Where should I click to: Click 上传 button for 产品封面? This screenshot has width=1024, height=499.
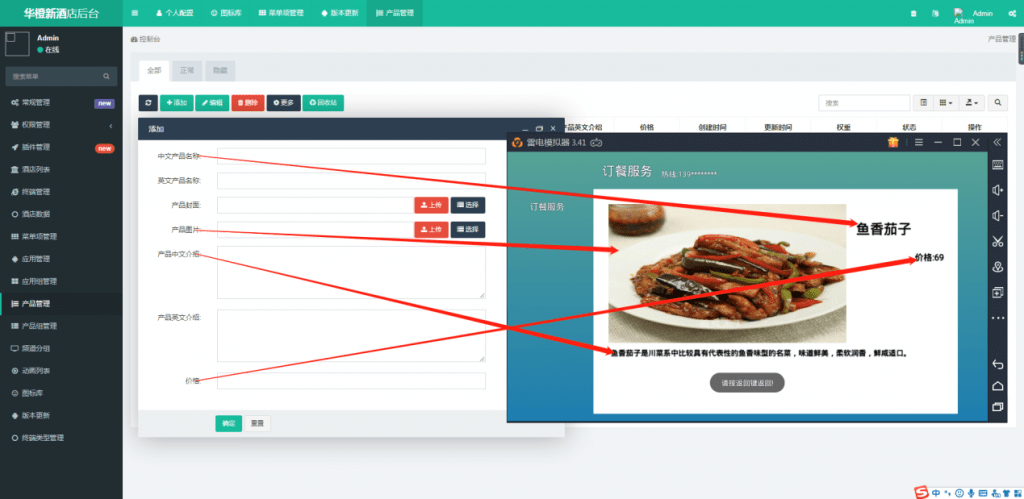coord(431,205)
